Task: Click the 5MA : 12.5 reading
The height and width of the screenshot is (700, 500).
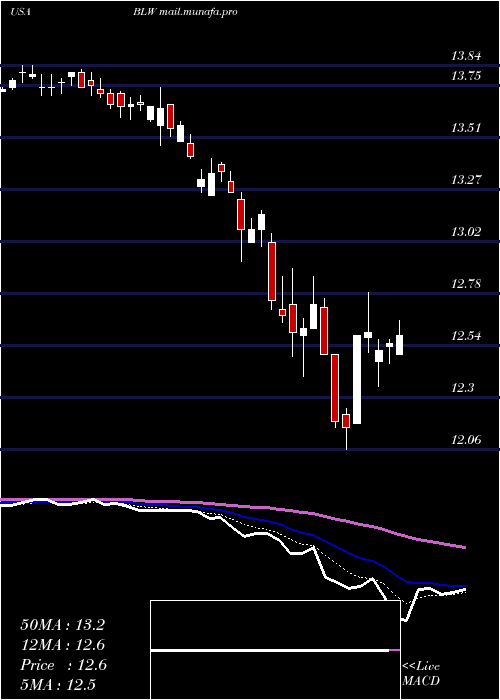Action: click(58, 685)
